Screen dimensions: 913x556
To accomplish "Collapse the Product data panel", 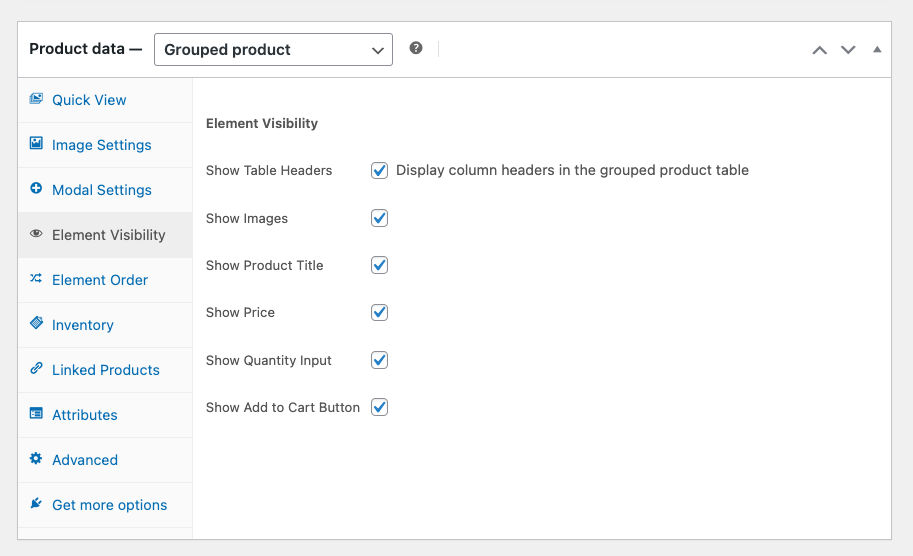I will (x=877, y=49).
